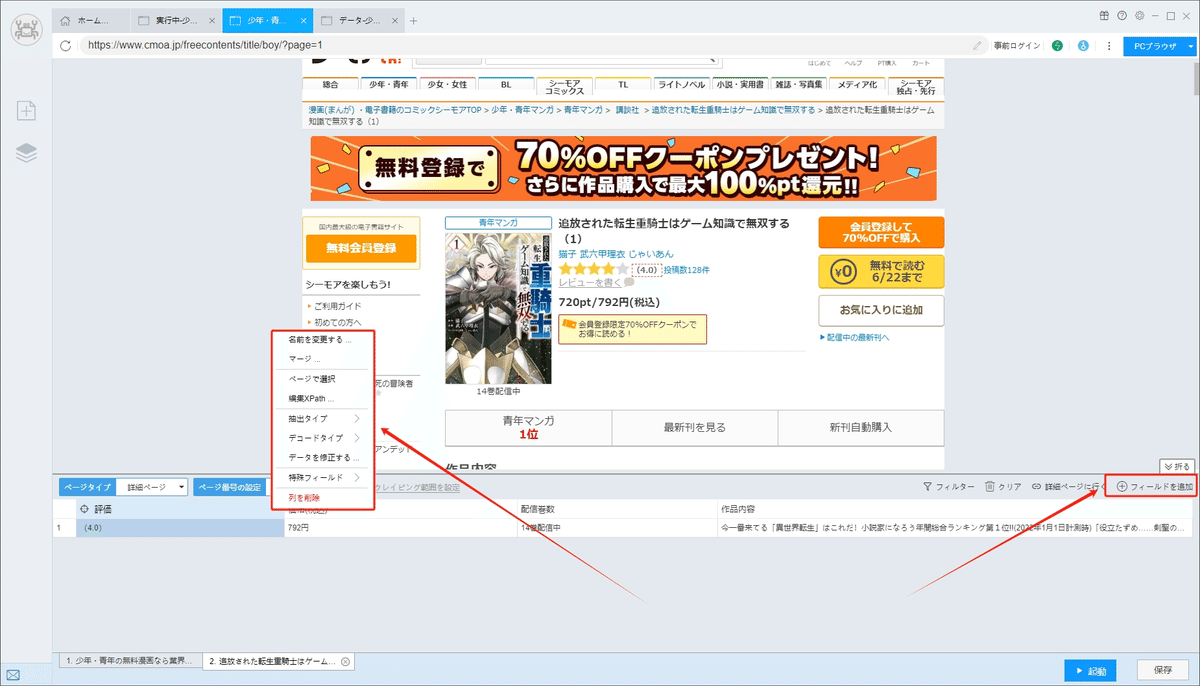Select the 少年・青年 category nav tab
Image resolution: width=1200 pixels, height=686 pixels.
pyautogui.click(x=388, y=86)
